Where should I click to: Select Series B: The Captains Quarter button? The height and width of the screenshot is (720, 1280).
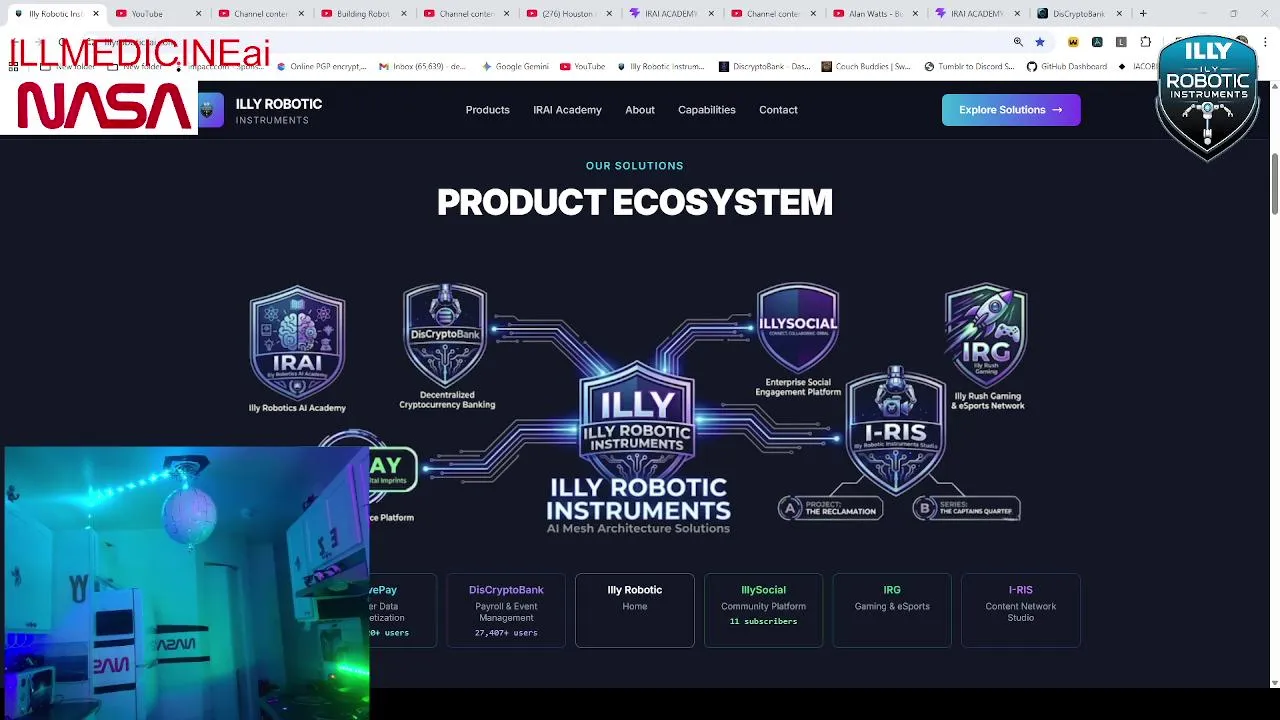click(966, 509)
